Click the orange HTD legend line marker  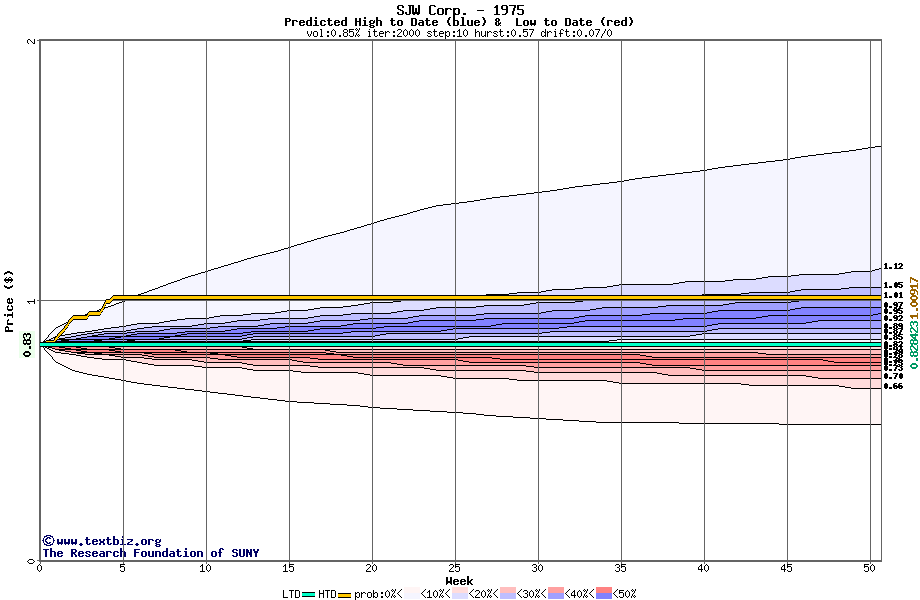point(345,594)
